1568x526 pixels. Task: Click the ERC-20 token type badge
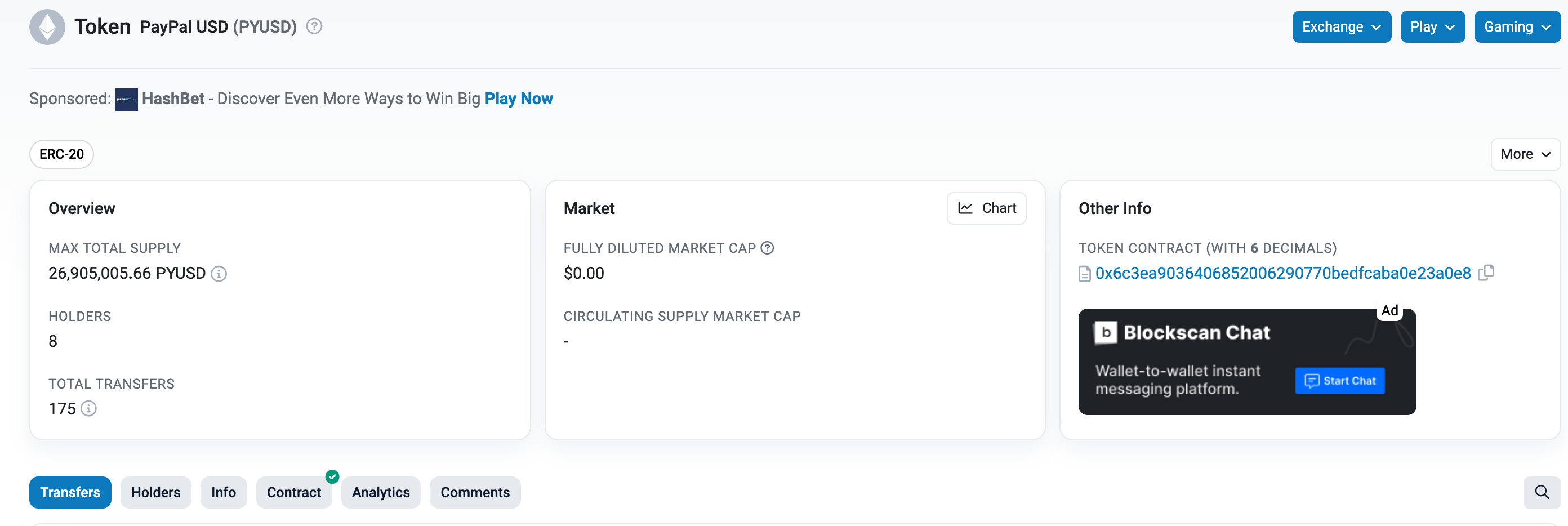click(61, 154)
